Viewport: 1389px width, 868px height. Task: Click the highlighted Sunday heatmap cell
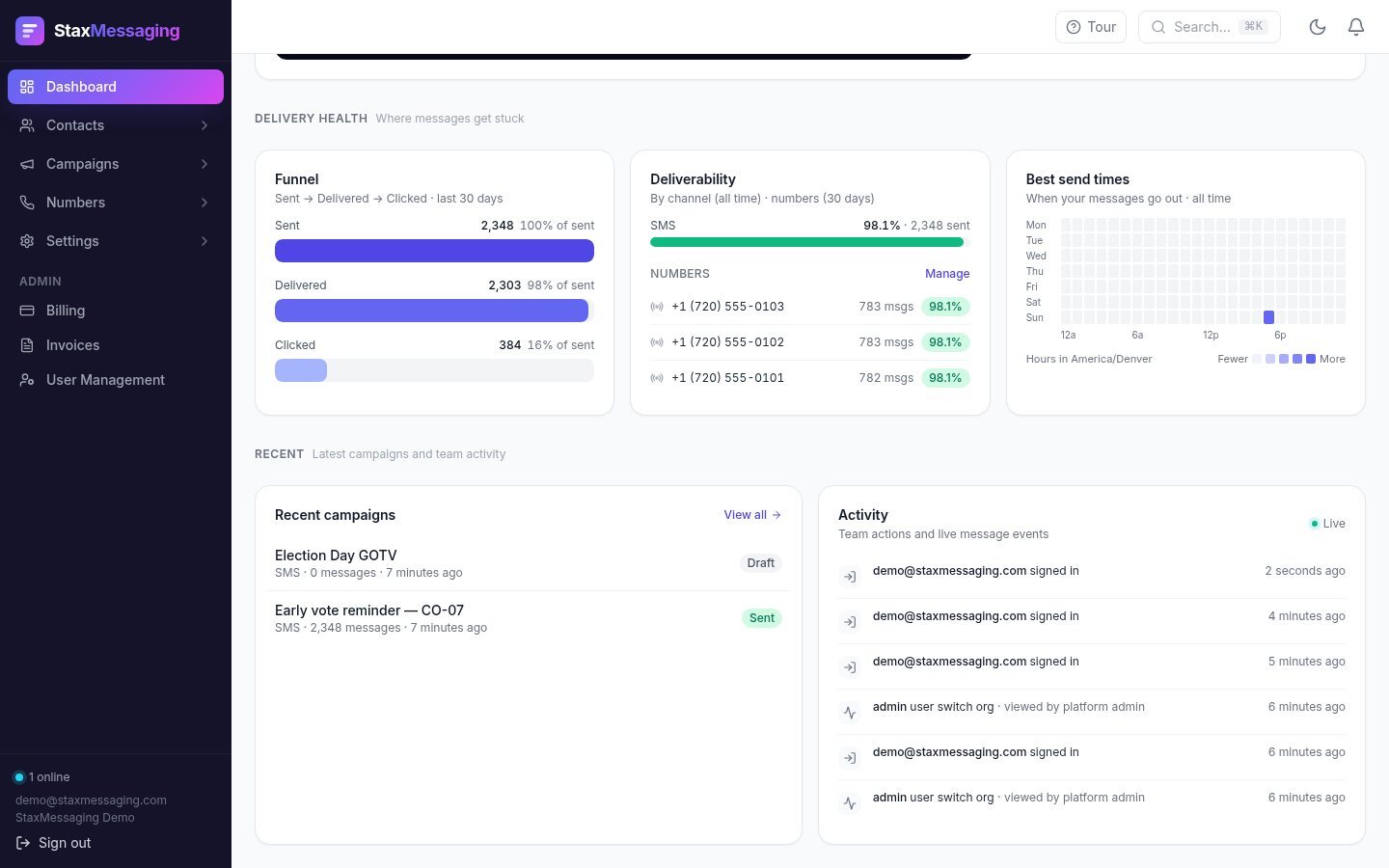pos(1268,317)
